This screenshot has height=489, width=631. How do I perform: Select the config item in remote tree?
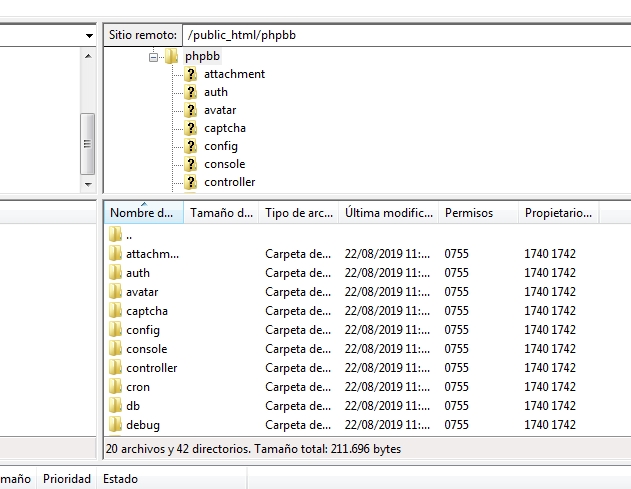221,146
